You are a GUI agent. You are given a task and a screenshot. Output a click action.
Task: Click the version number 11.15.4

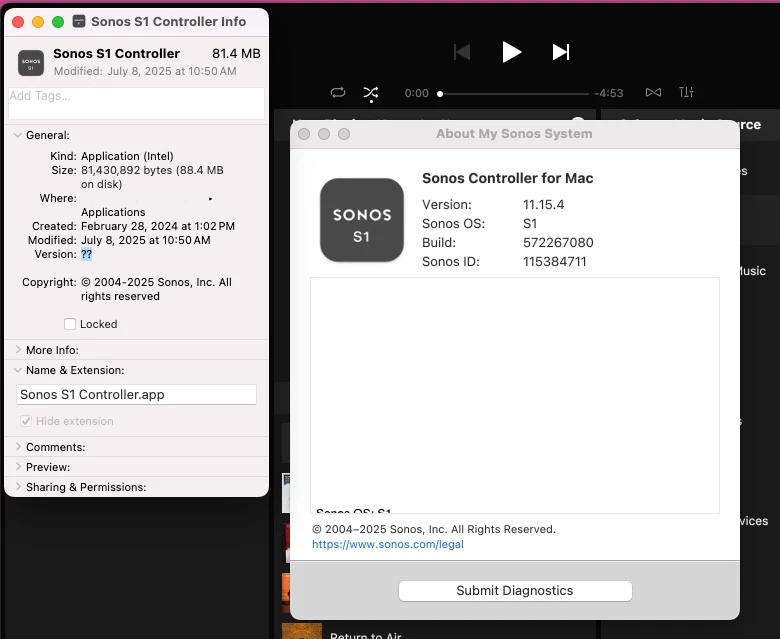[543, 204]
